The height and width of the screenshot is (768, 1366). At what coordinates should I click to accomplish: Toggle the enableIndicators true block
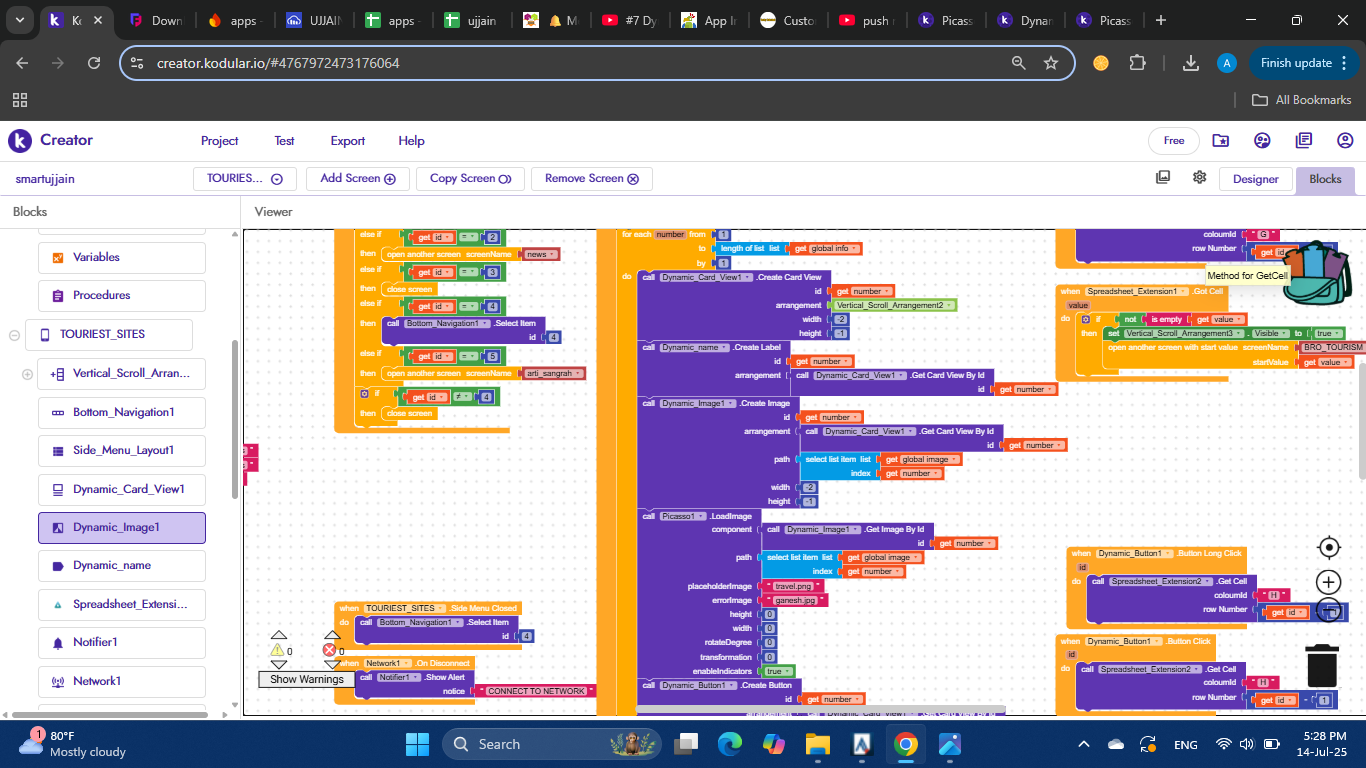pos(774,672)
